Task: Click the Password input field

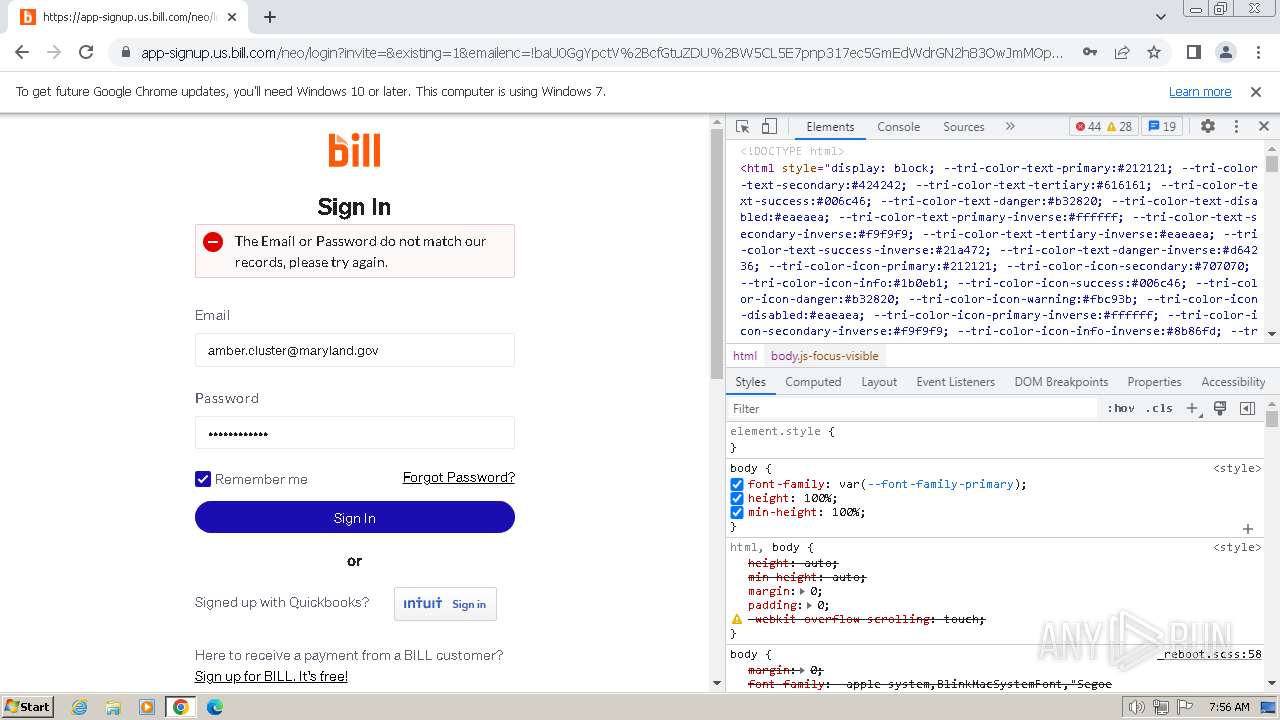Action: [355, 433]
